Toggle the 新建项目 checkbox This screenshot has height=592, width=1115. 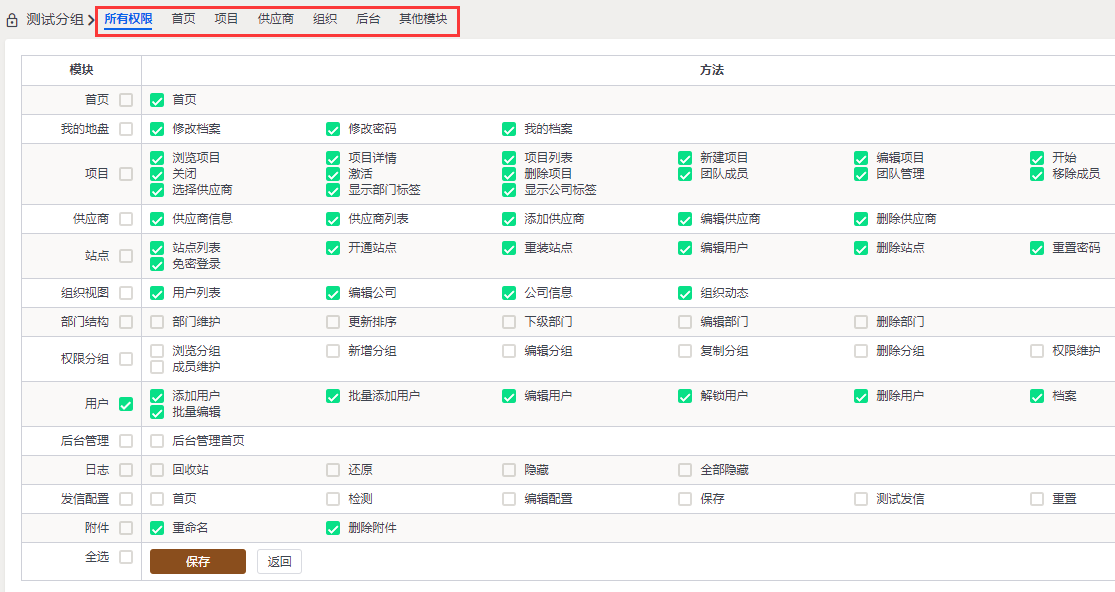(x=685, y=158)
